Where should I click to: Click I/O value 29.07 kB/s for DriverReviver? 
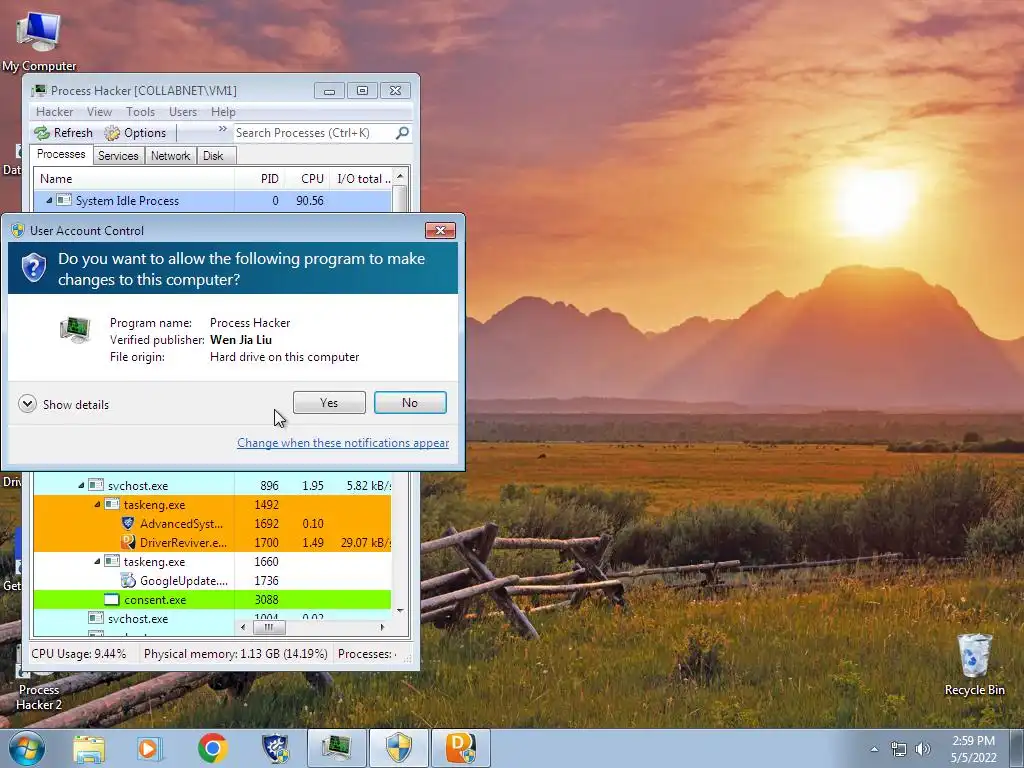click(x=366, y=543)
